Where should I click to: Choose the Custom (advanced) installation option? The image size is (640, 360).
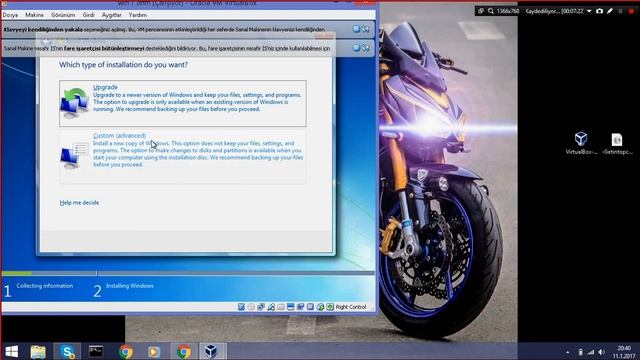pyautogui.click(x=183, y=157)
